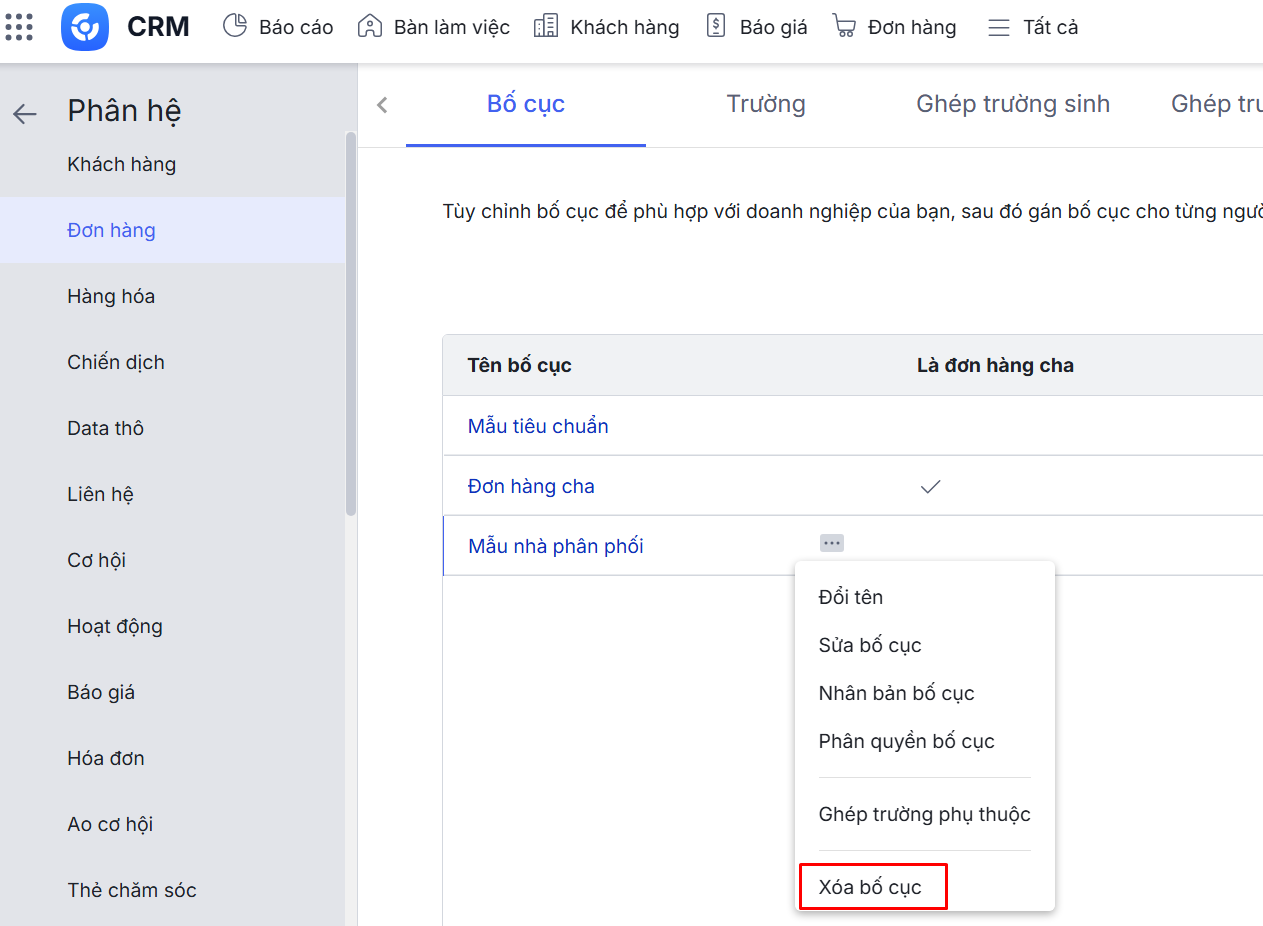Open Đơn hàng cart in top navigation
Screen dimensions: 1263x926
894,27
